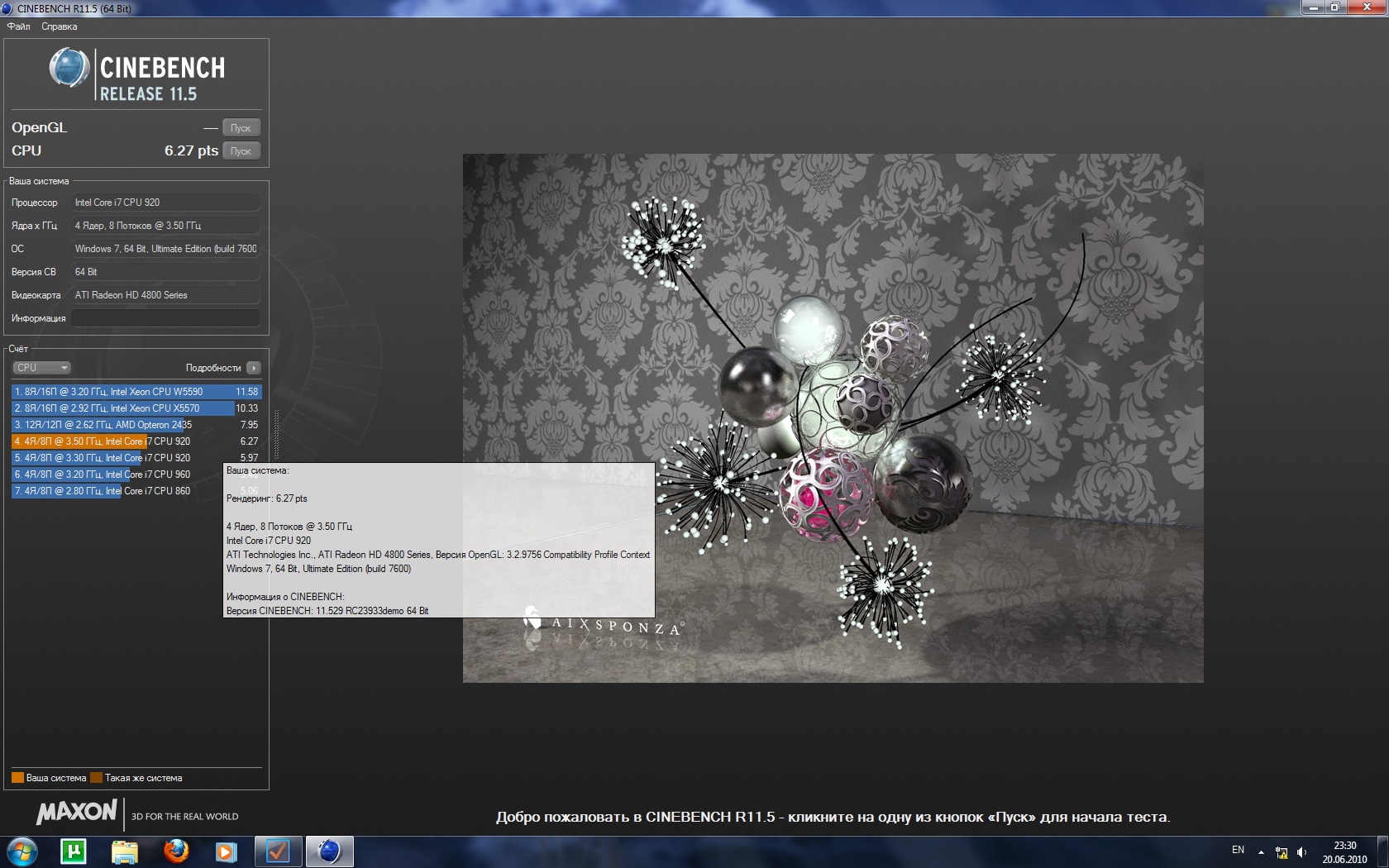Open the media player taskbar icon
This screenshot has width=1389, height=868.
click(226, 851)
